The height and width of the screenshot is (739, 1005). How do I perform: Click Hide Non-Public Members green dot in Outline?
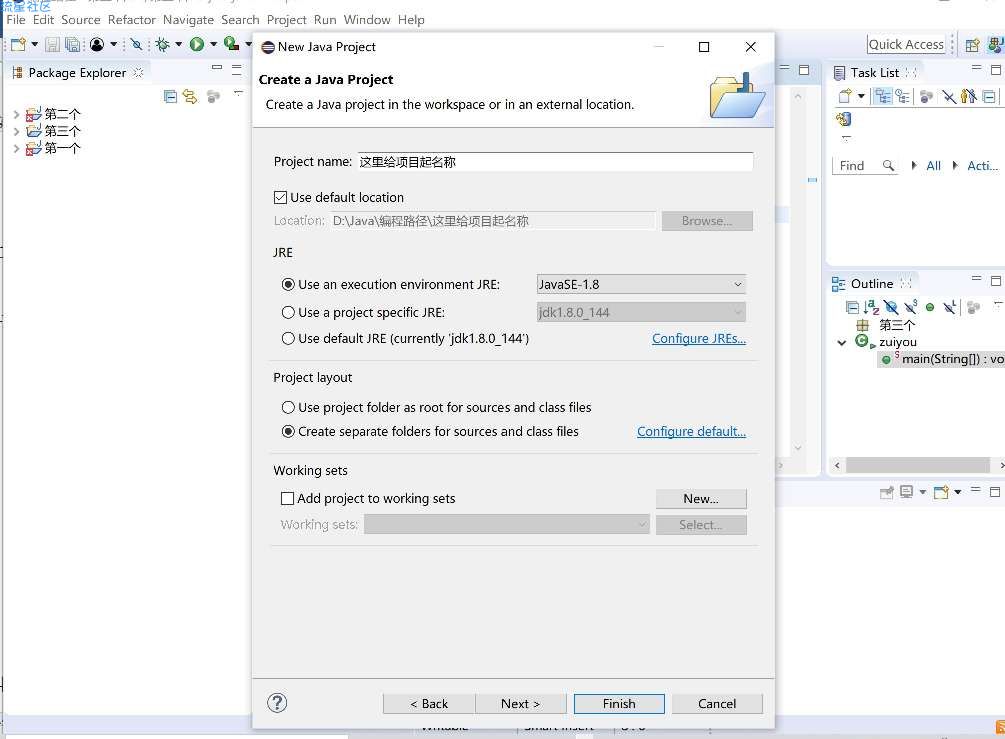[x=930, y=307]
